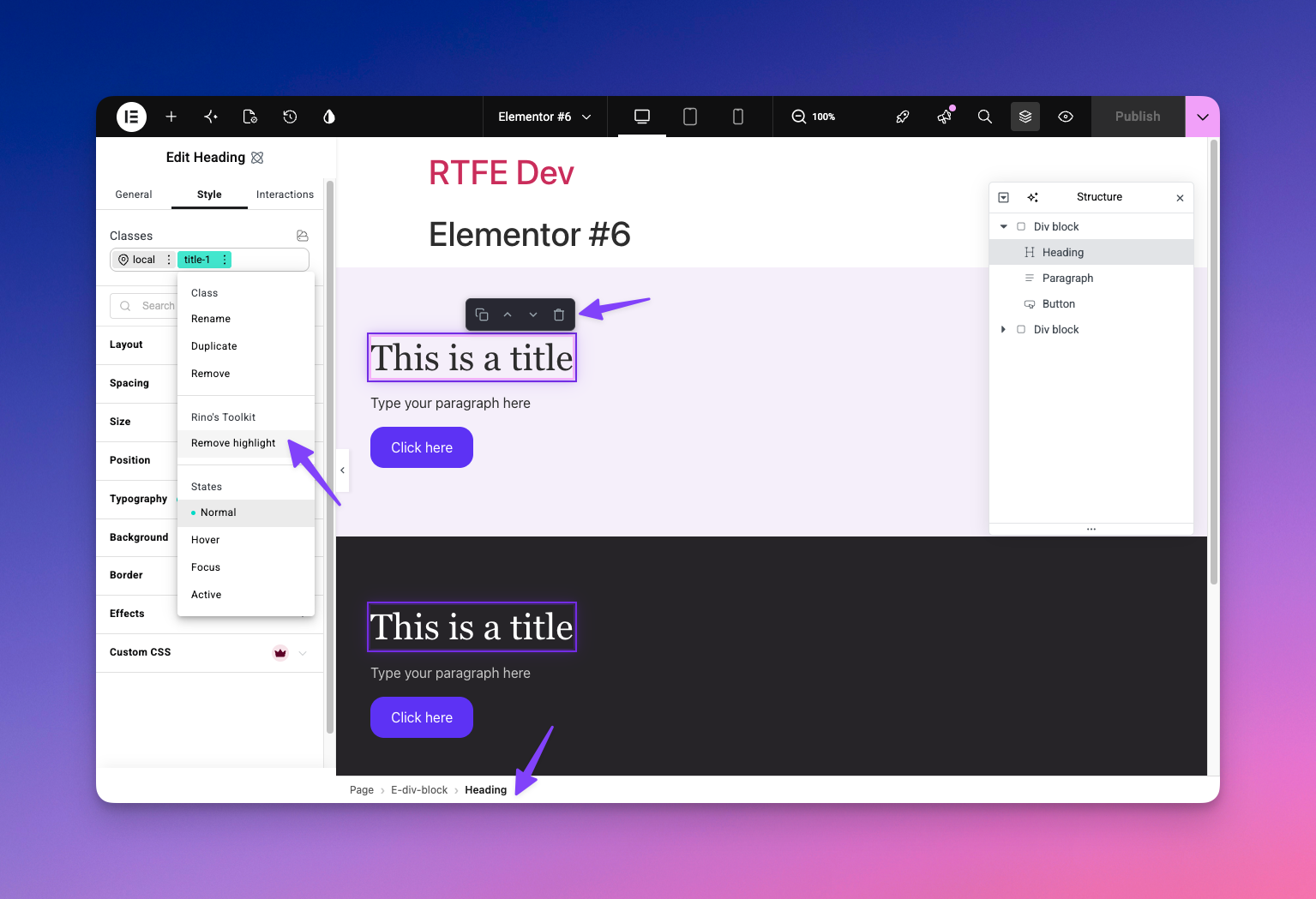The height and width of the screenshot is (899, 1316).
Task: Open the Elementor logo menu
Action: pyautogui.click(x=131, y=117)
